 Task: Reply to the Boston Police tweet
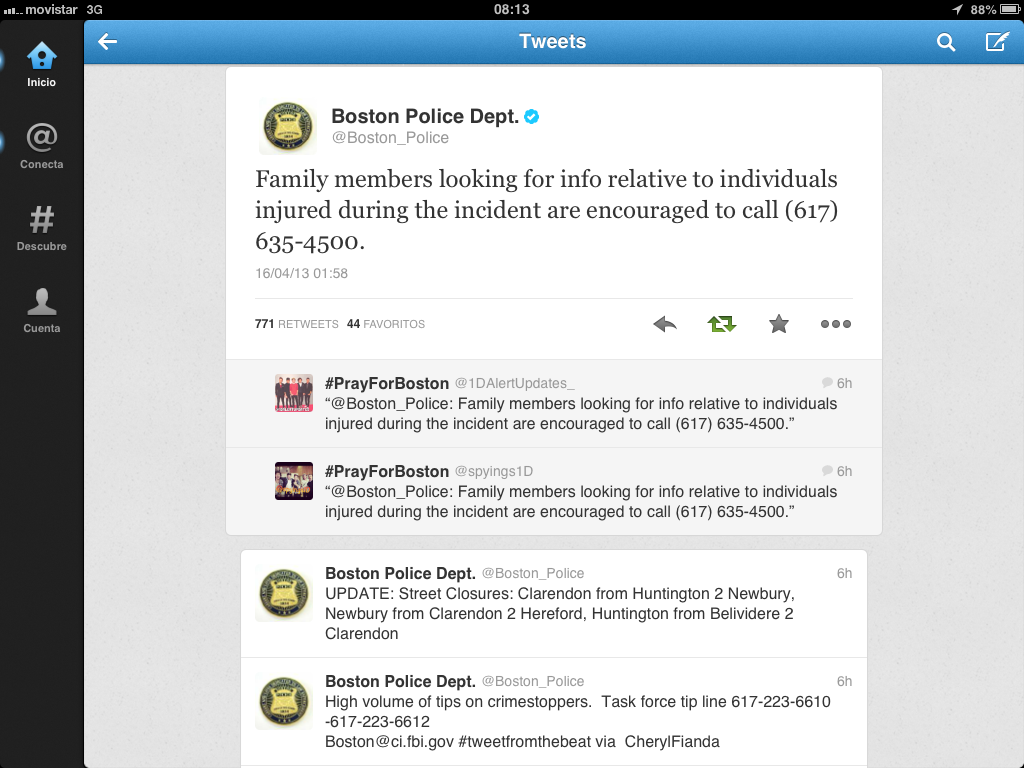tap(665, 324)
